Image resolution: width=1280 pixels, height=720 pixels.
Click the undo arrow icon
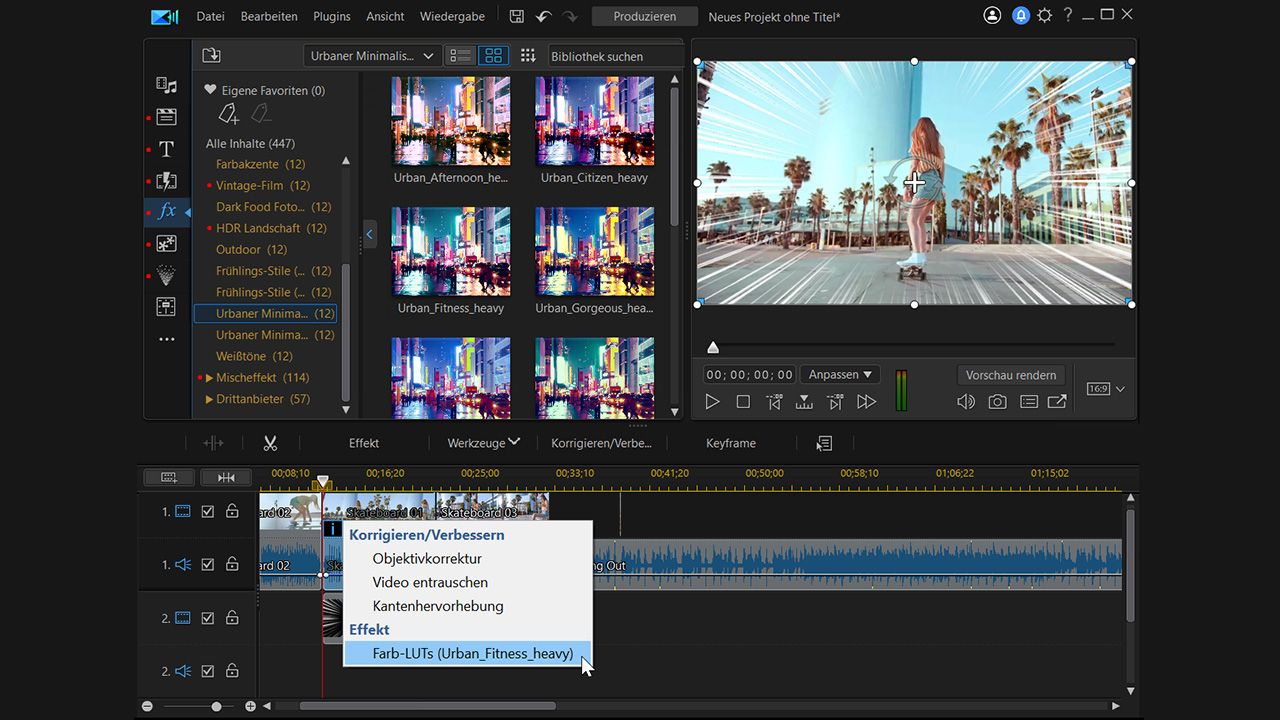(543, 16)
